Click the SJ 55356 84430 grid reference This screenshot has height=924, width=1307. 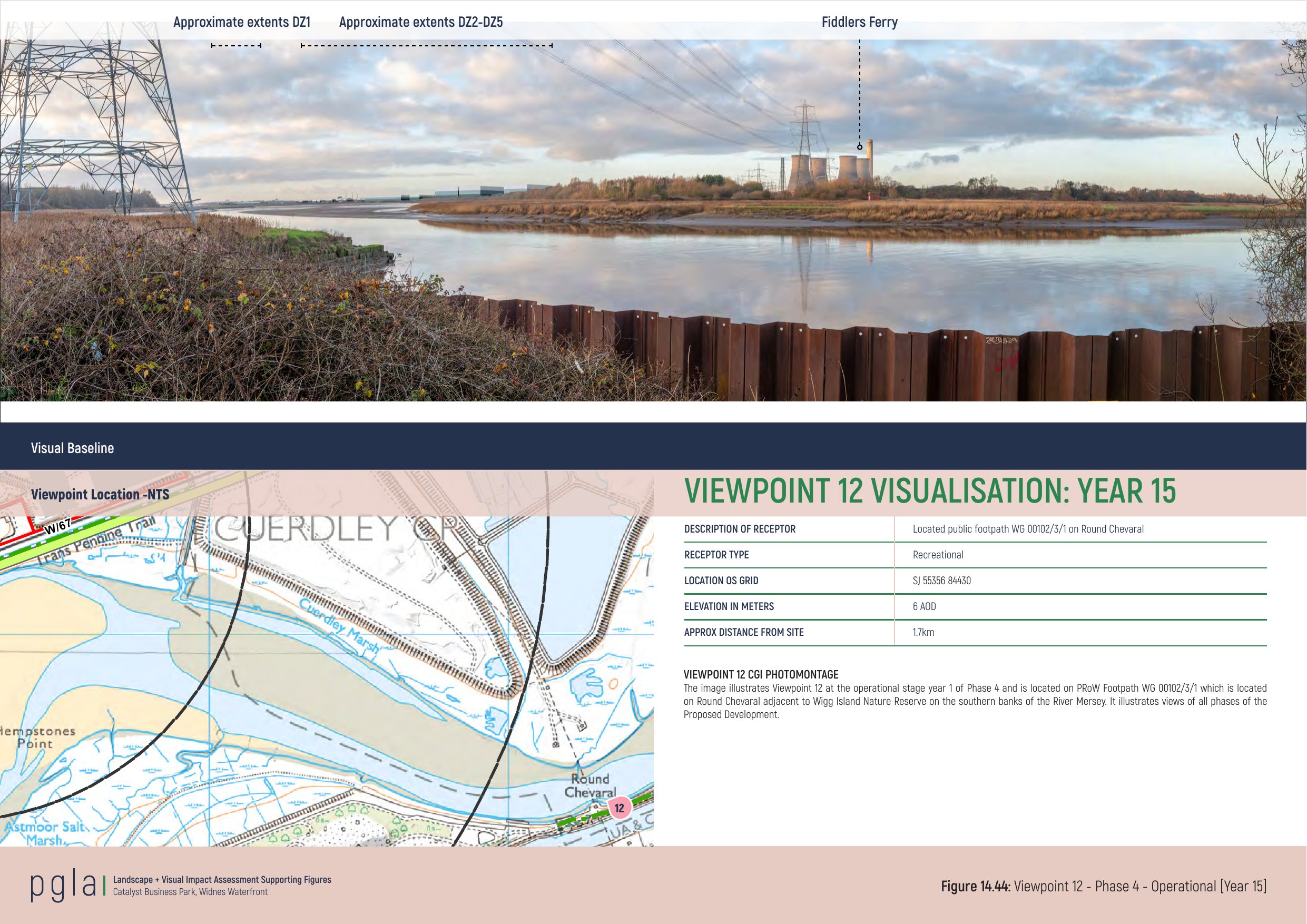pyautogui.click(x=941, y=581)
